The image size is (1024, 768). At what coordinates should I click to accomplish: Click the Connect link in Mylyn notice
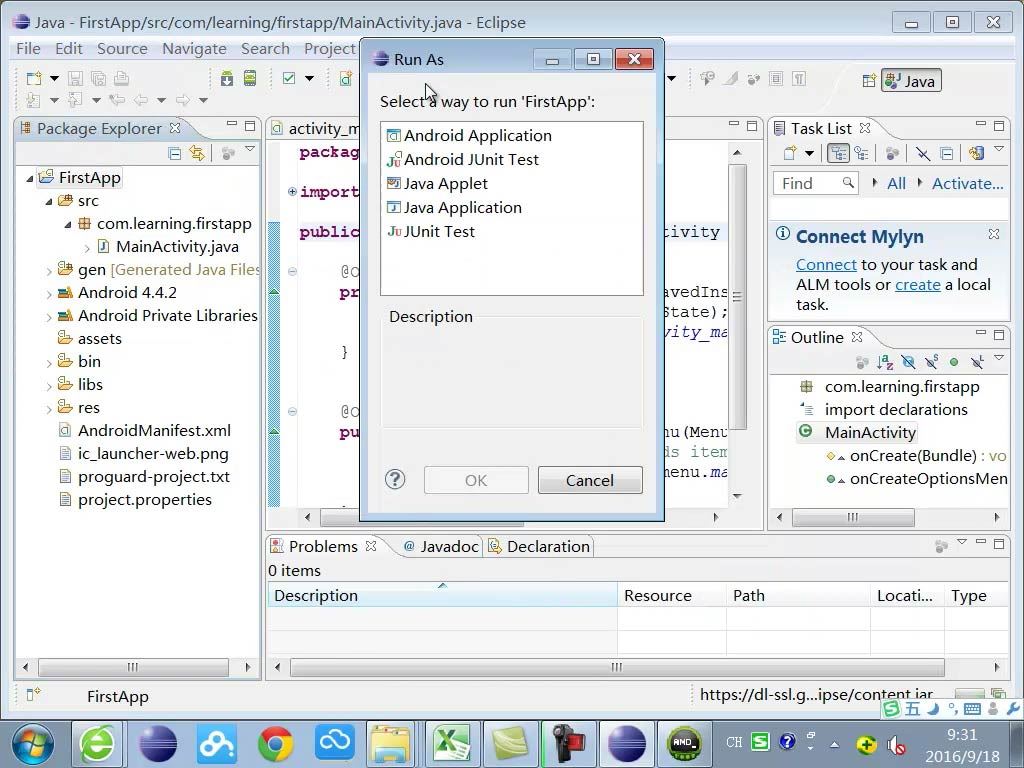point(826,264)
